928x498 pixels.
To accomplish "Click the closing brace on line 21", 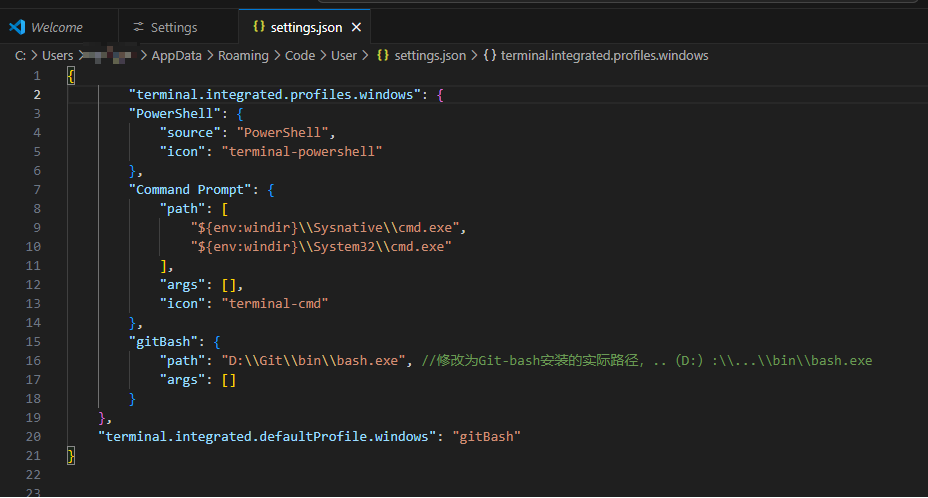I will 71,455.
